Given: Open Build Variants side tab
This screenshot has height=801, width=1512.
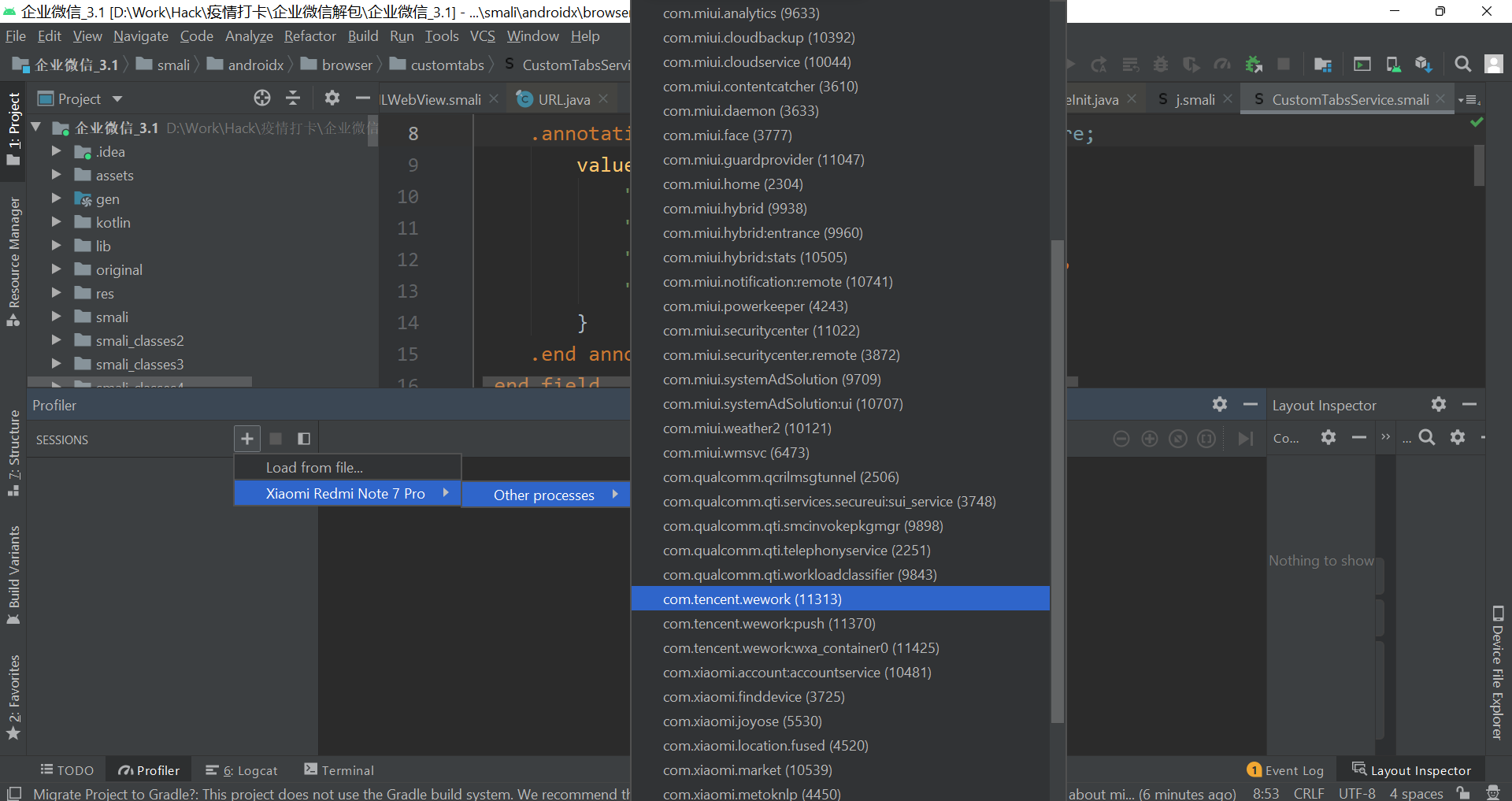Looking at the screenshot, I should 13,574.
